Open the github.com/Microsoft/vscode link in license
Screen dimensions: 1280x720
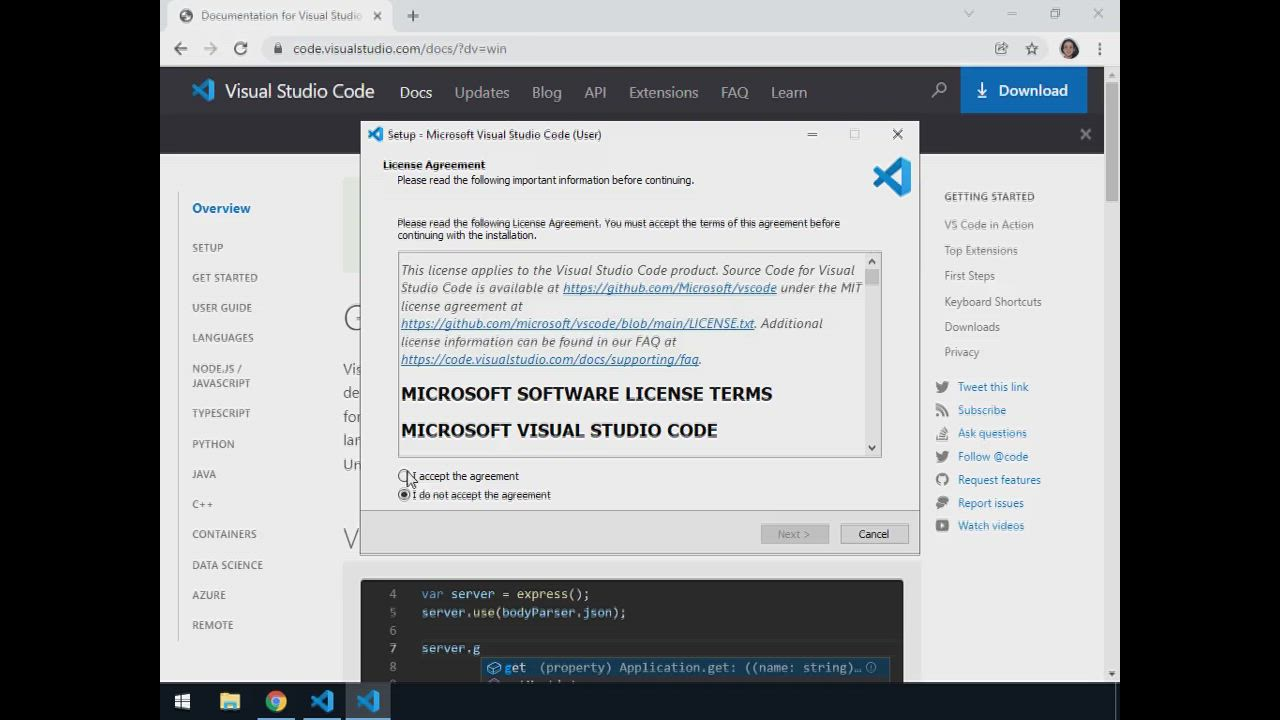(669, 288)
